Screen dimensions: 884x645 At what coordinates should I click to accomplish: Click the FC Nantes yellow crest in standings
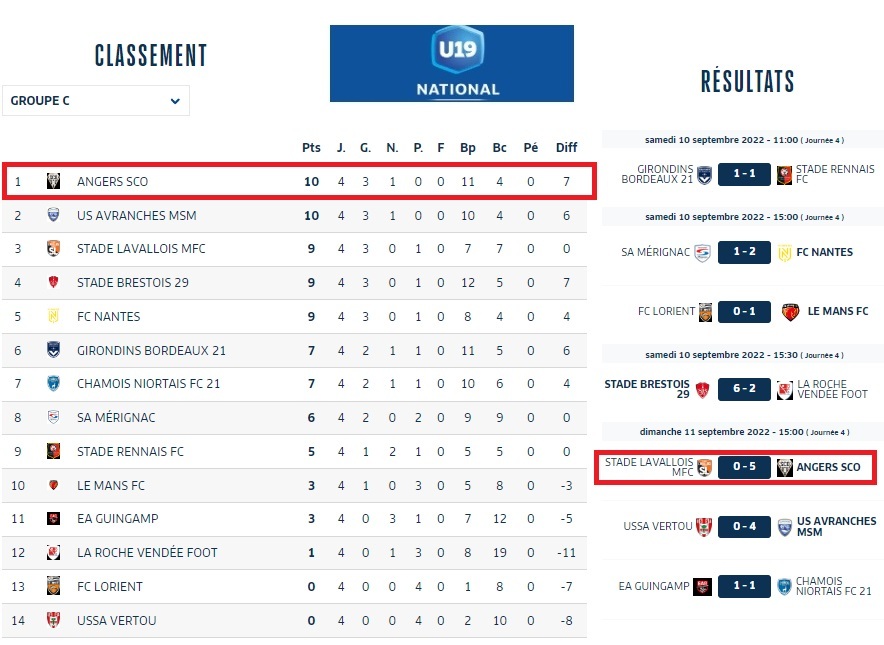54,317
